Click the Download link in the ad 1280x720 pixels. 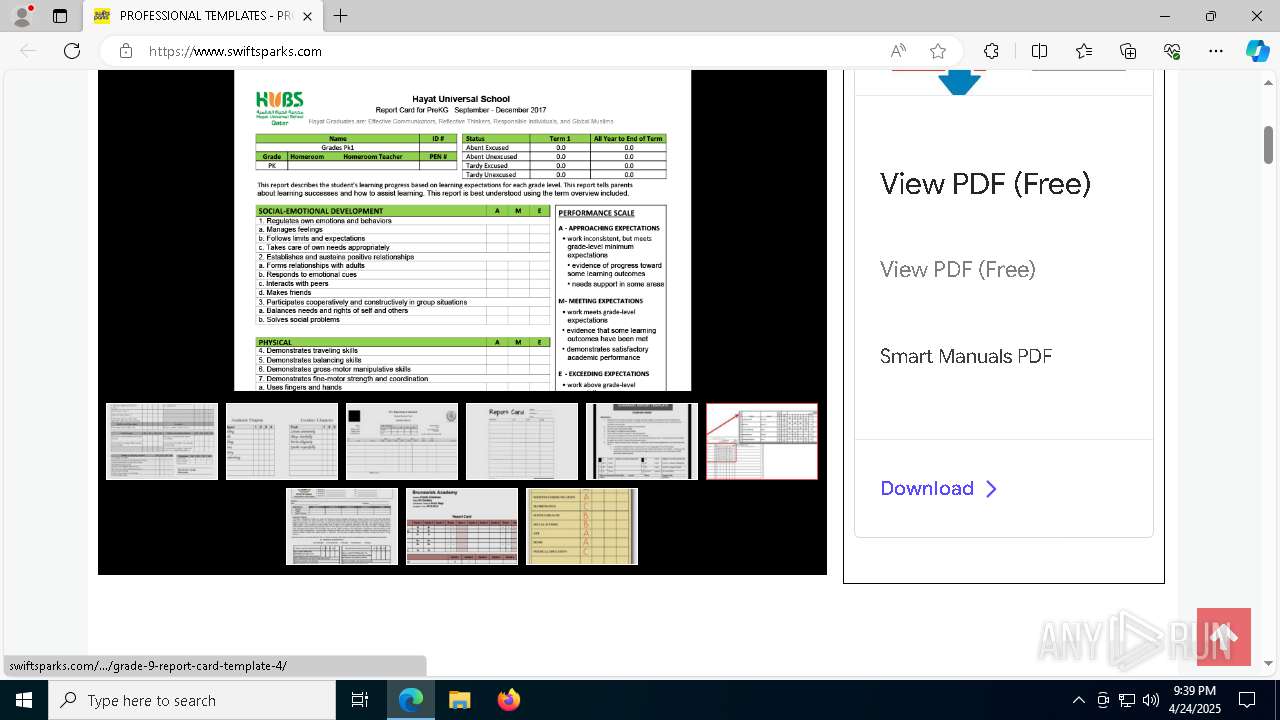938,488
